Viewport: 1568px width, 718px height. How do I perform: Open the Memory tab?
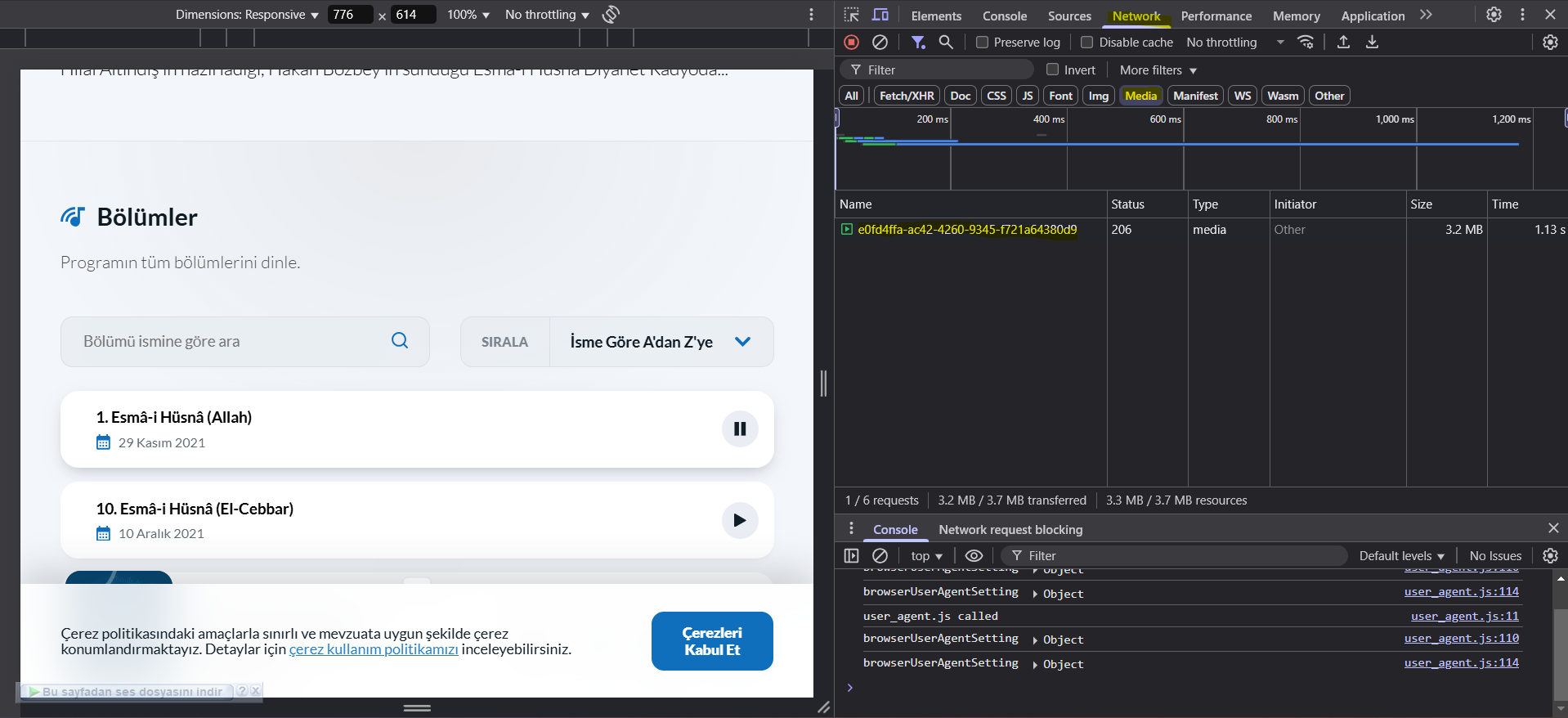[1296, 16]
